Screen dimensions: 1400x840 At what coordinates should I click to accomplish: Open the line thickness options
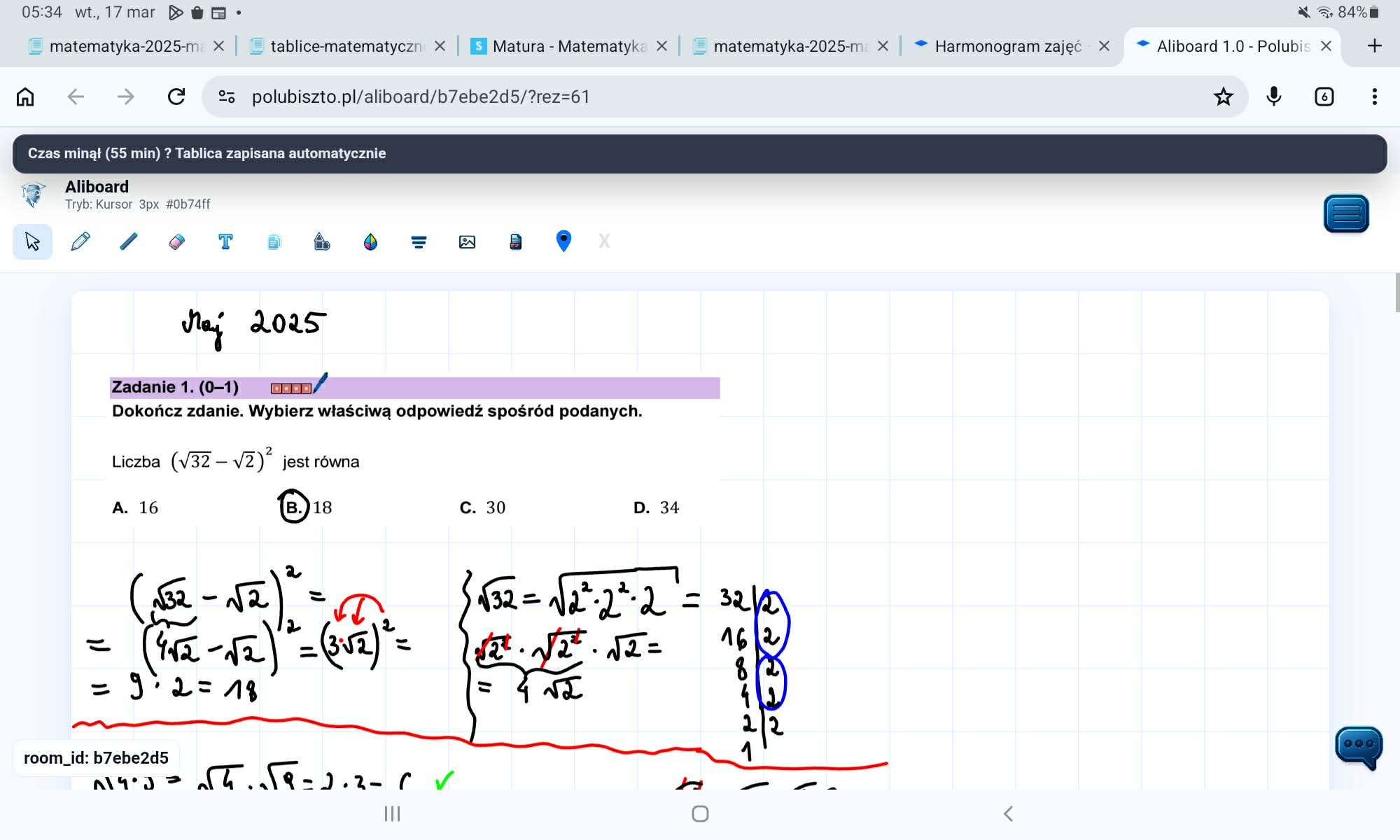(x=419, y=241)
